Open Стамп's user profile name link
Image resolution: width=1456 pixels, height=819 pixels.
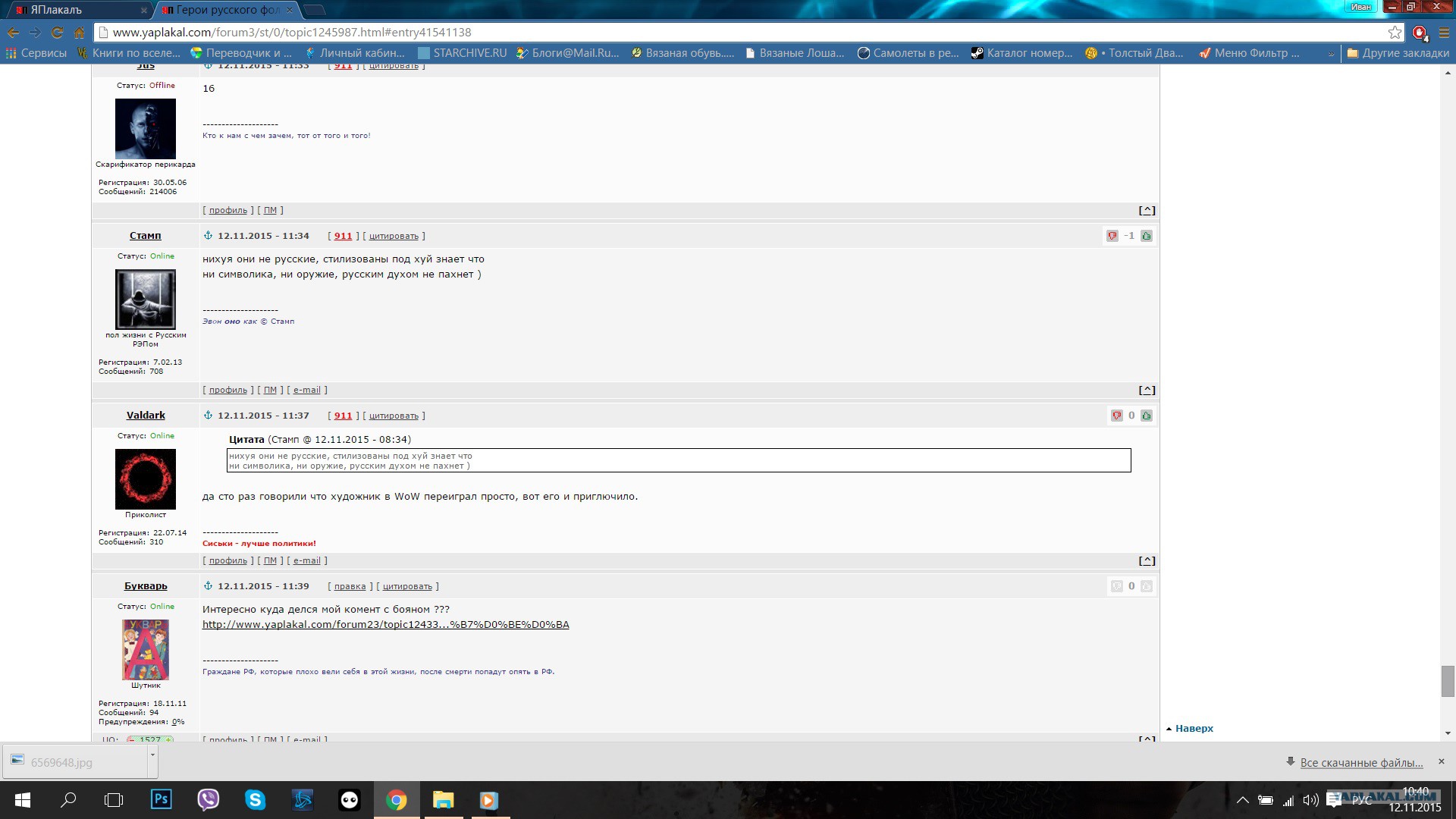click(x=146, y=236)
